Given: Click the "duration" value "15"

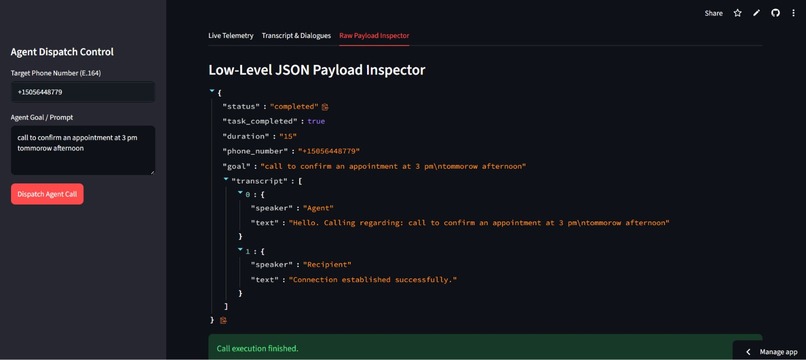Looking at the screenshot, I should (288, 136).
